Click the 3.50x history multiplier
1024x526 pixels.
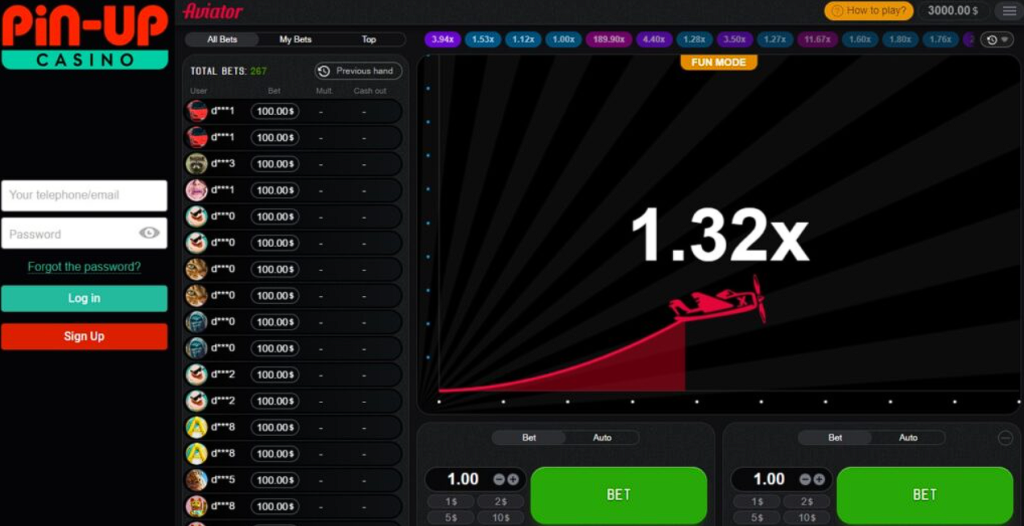click(735, 39)
